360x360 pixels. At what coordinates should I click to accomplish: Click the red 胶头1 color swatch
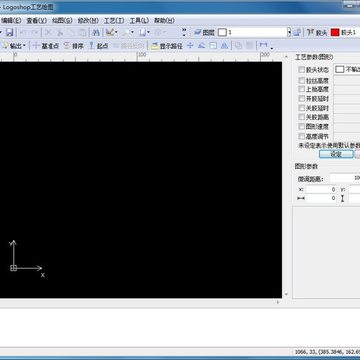point(335,32)
